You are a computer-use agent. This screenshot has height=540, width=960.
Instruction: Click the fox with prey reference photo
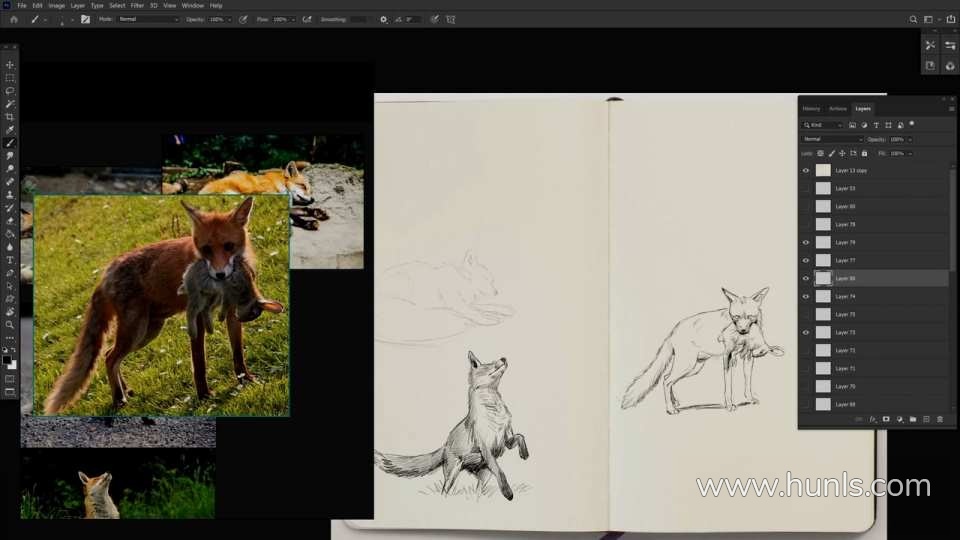(x=161, y=305)
